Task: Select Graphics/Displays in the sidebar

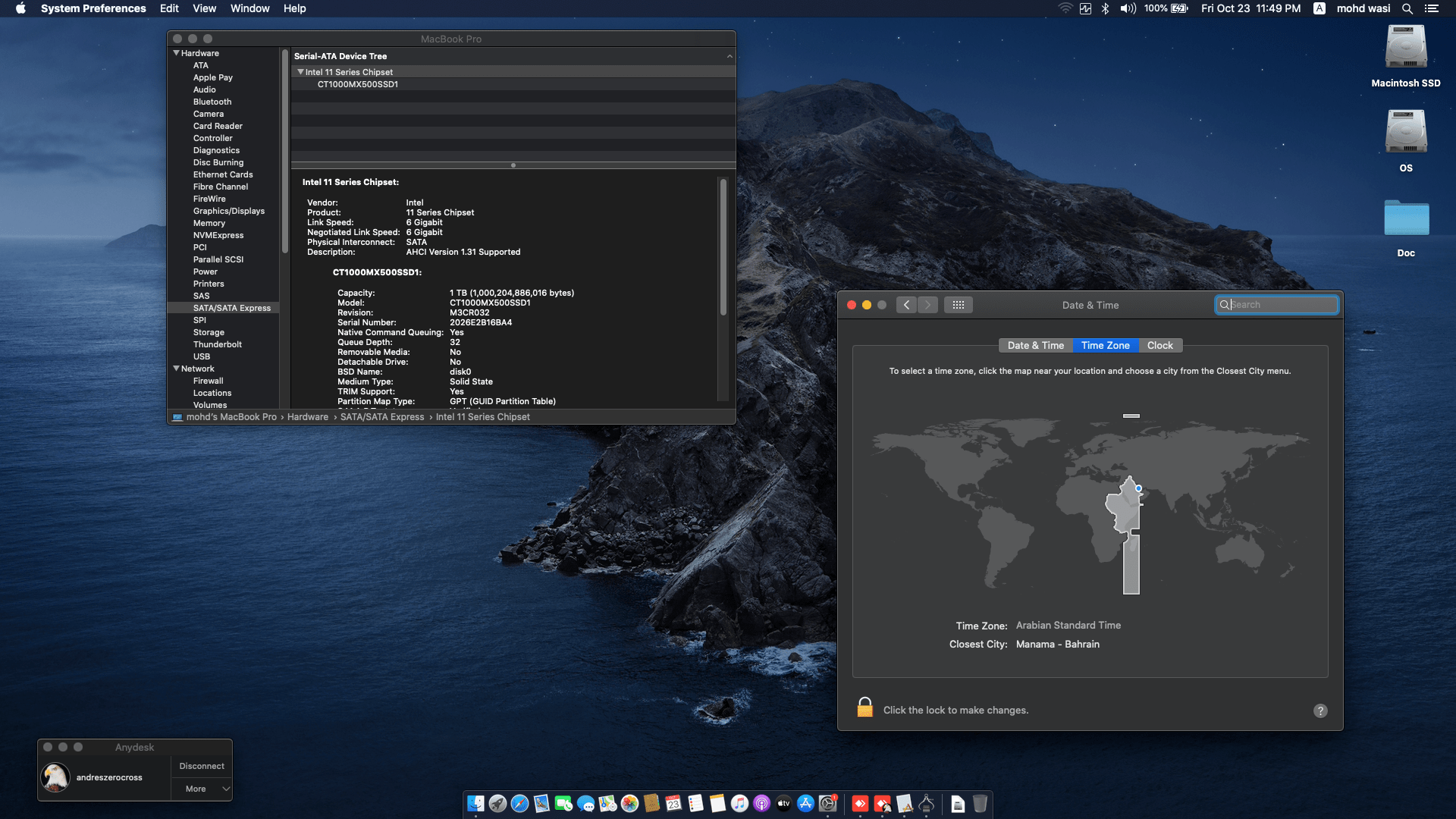Action: coord(229,211)
